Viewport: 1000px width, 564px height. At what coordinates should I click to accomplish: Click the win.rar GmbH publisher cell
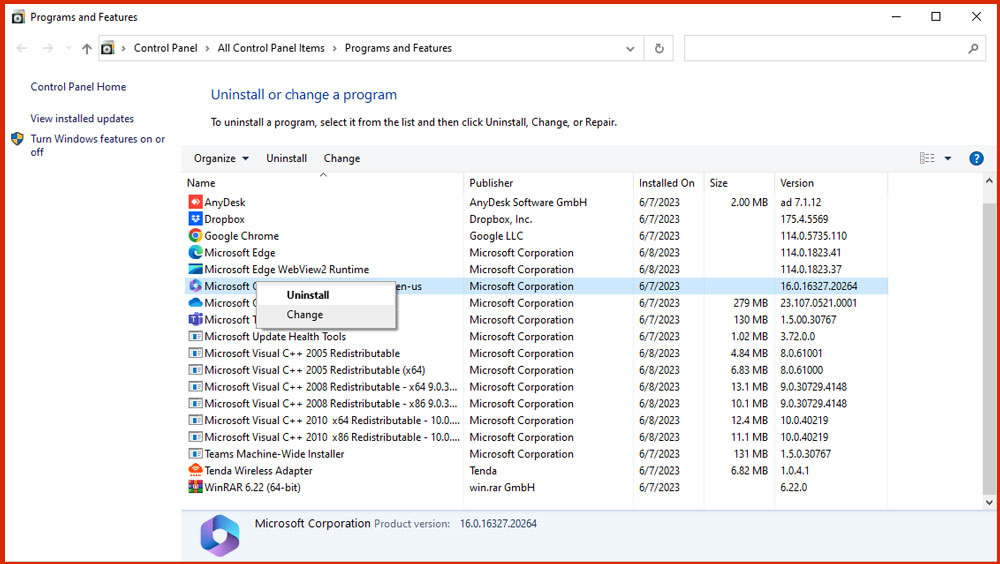pos(502,487)
